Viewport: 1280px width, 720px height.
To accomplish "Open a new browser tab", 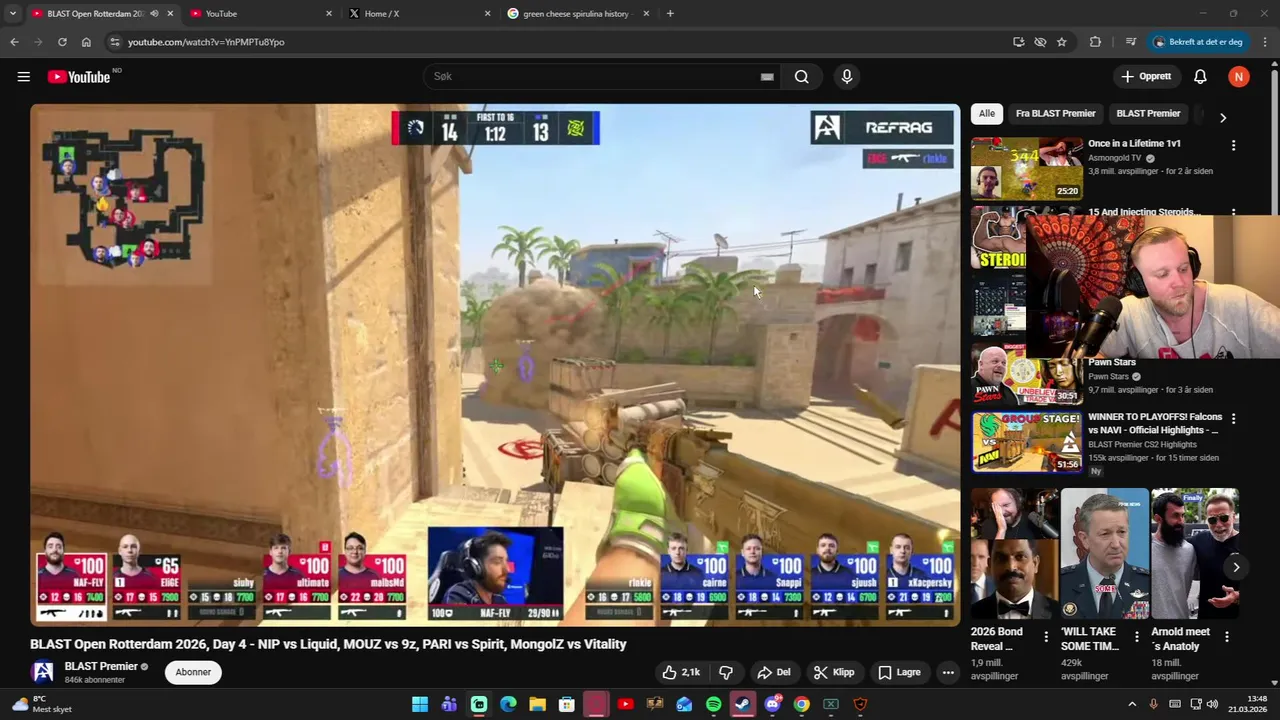I will [x=670, y=14].
